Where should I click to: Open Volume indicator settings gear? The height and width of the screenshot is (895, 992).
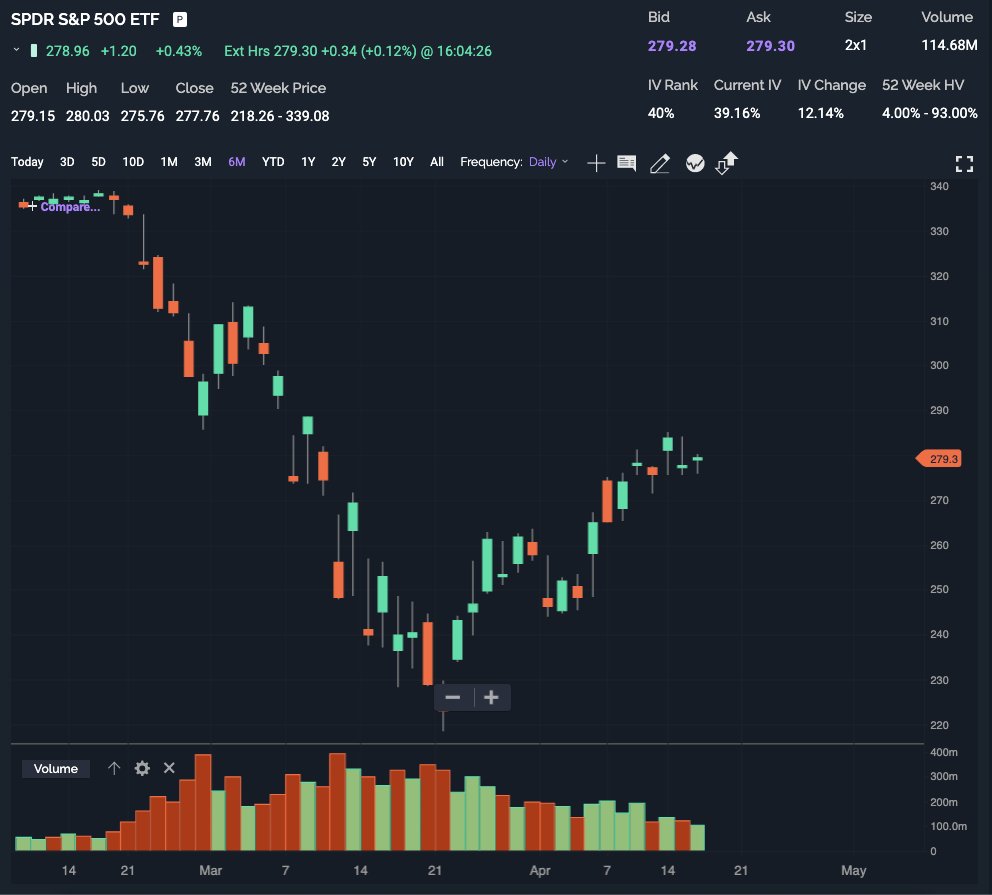pos(142,768)
